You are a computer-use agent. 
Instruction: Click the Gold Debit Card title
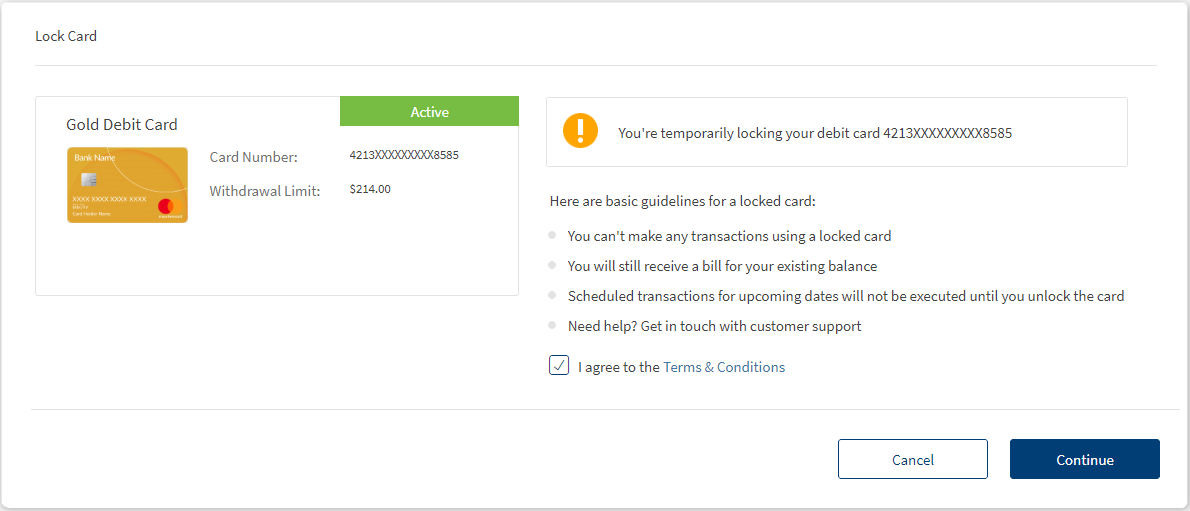tap(122, 125)
